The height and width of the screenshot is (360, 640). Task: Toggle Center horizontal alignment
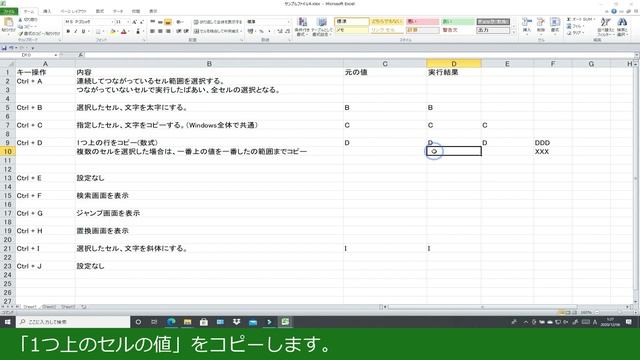tap(160, 31)
